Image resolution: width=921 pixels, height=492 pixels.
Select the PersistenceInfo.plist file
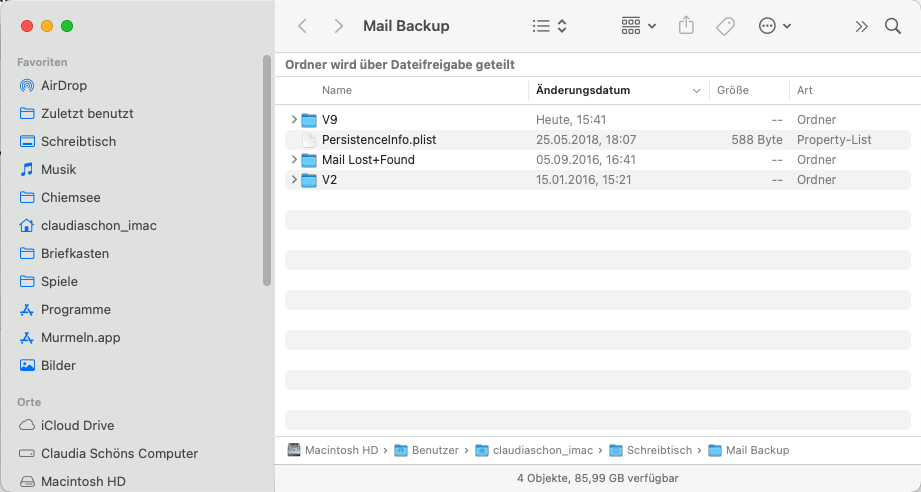coord(378,140)
